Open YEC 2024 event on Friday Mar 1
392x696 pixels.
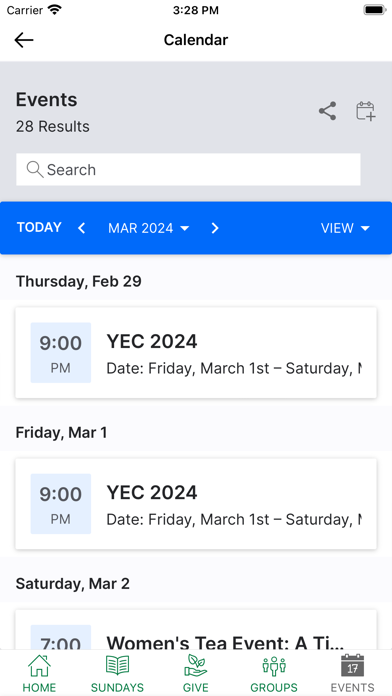pos(196,504)
